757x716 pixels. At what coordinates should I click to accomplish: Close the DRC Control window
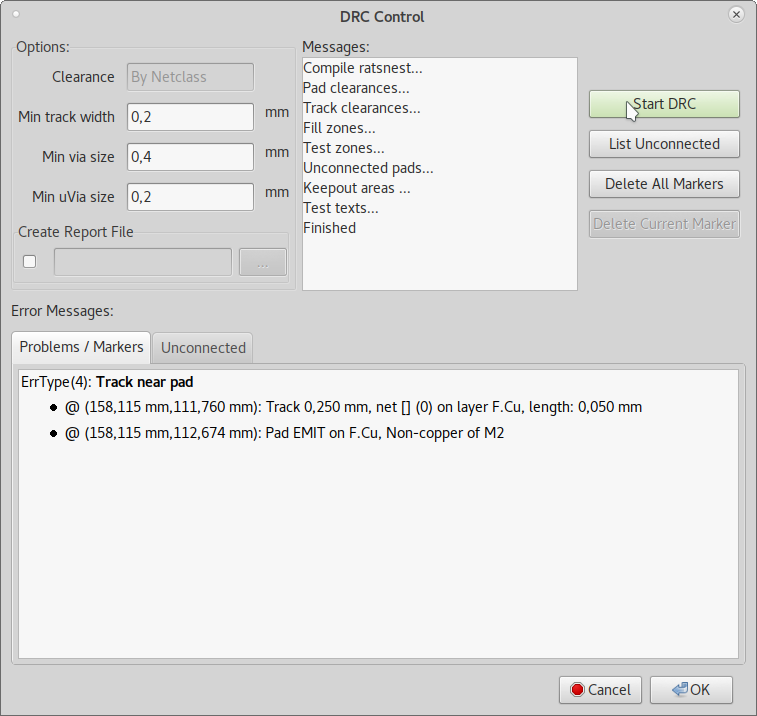(x=736, y=15)
